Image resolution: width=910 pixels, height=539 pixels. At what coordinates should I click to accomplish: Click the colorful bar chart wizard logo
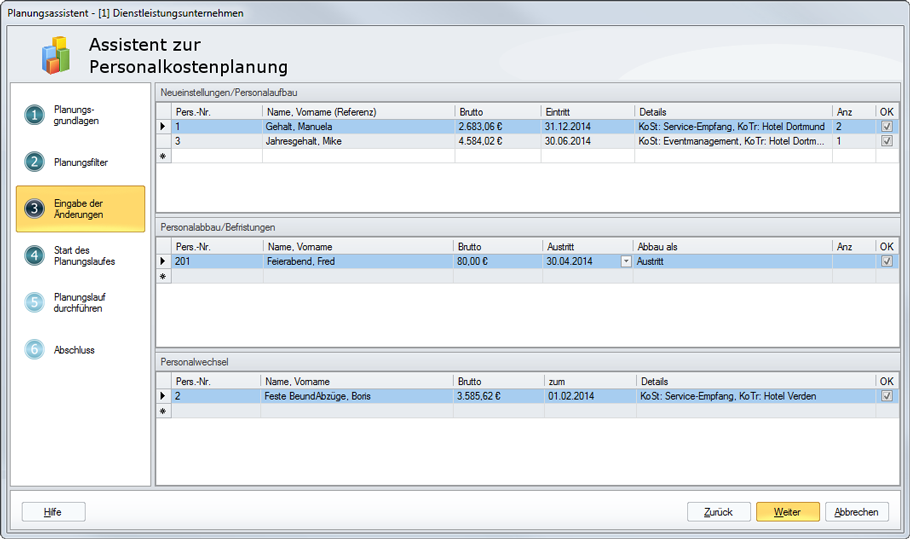56,55
